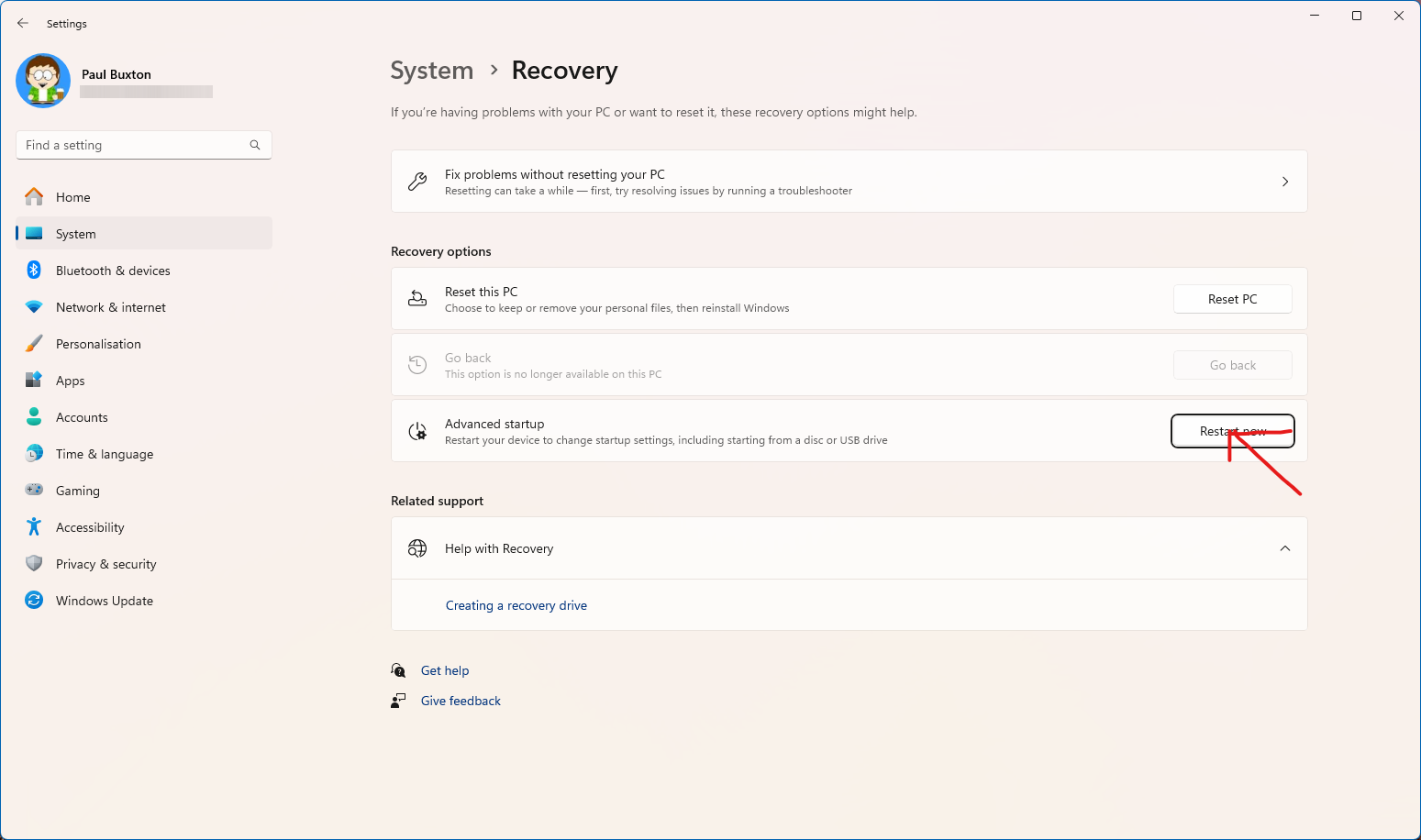Click Restart now for Advanced startup
Screen dimensions: 1421x840
[x=1233, y=431]
